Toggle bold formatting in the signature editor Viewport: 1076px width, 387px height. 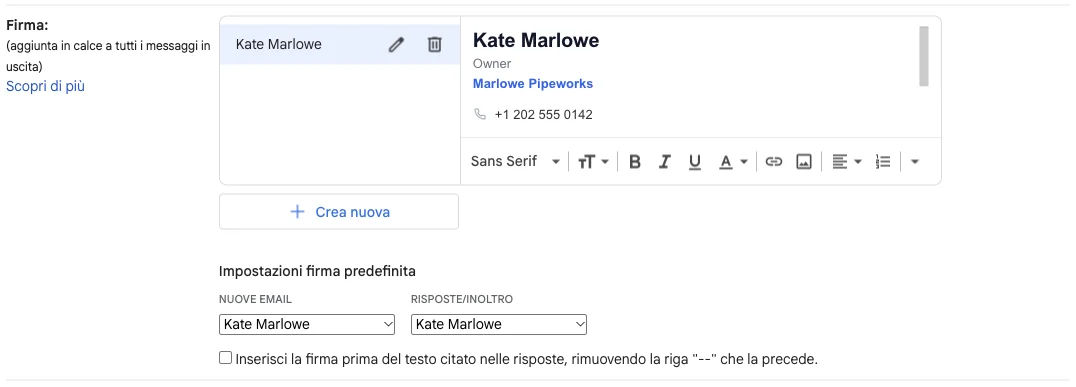coord(635,162)
